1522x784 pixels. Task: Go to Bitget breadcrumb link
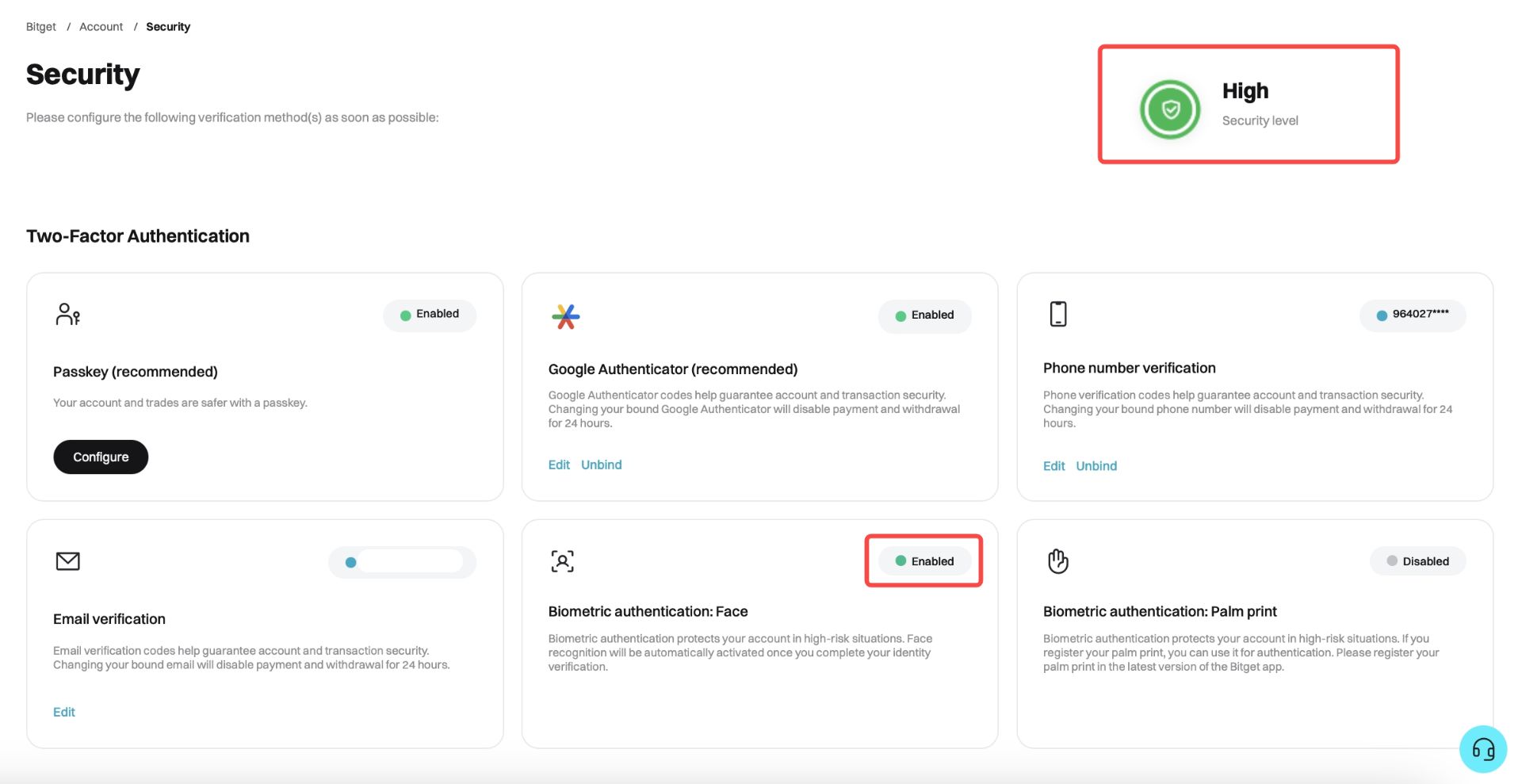(x=41, y=27)
